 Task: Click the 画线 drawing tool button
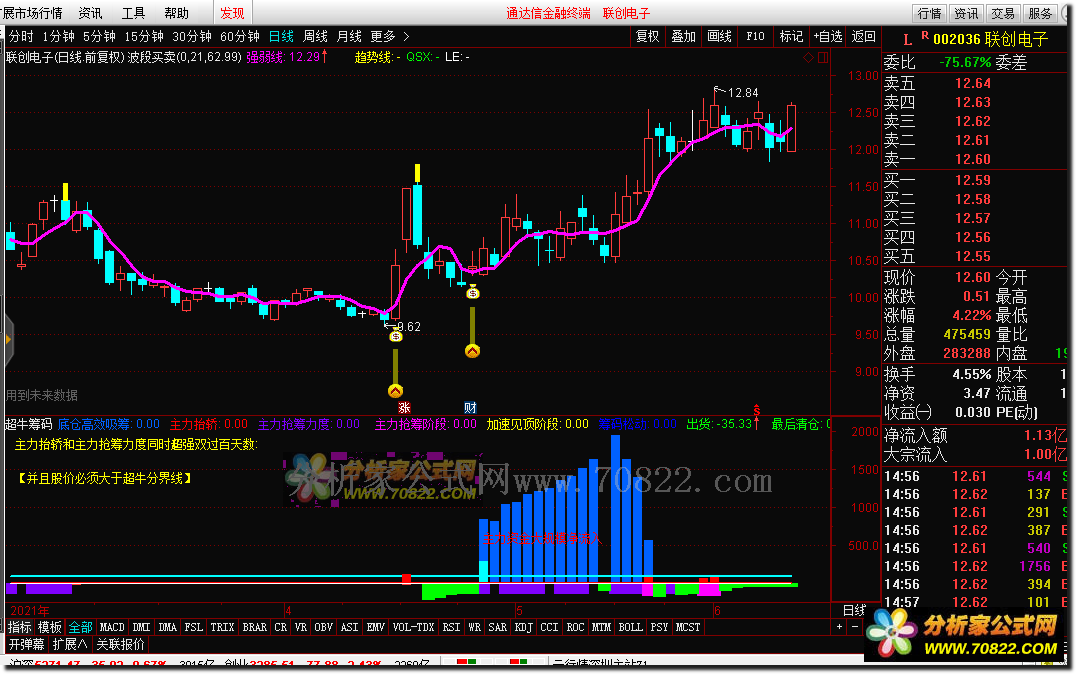click(719, 36)
